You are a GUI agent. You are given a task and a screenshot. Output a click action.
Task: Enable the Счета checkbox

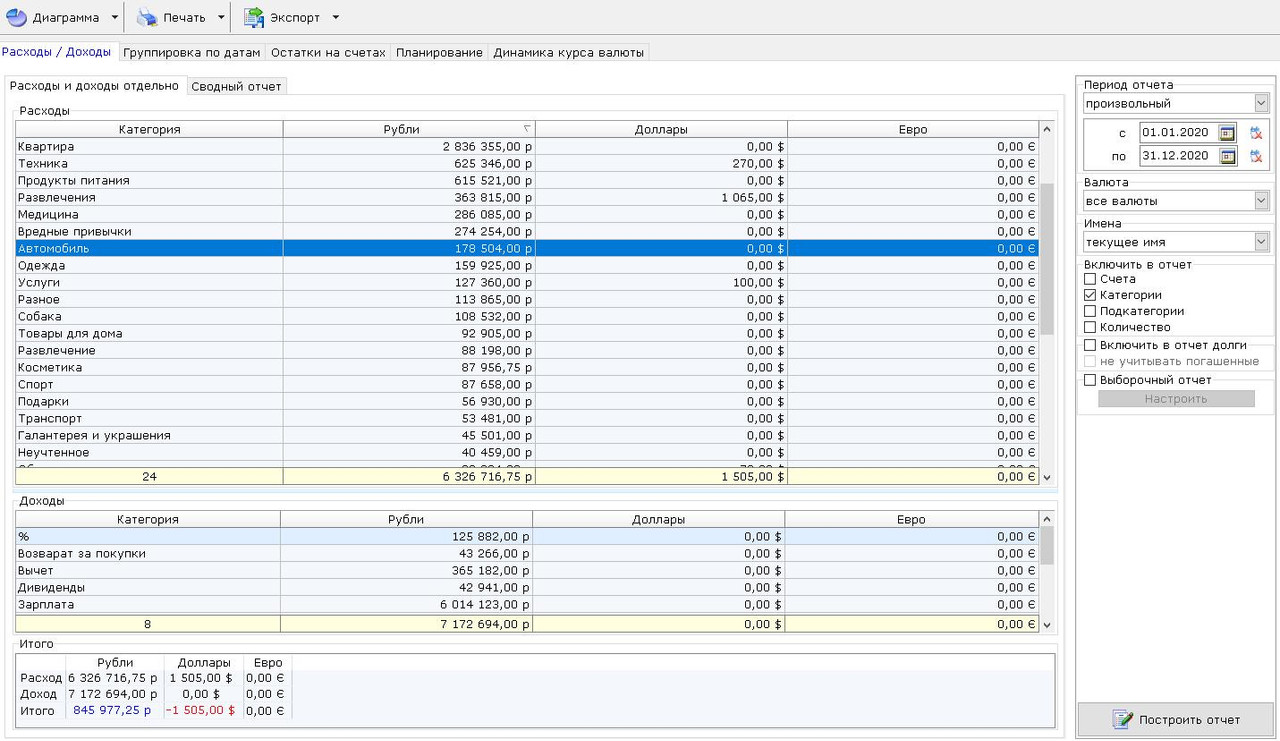(x=1090, y=279)
